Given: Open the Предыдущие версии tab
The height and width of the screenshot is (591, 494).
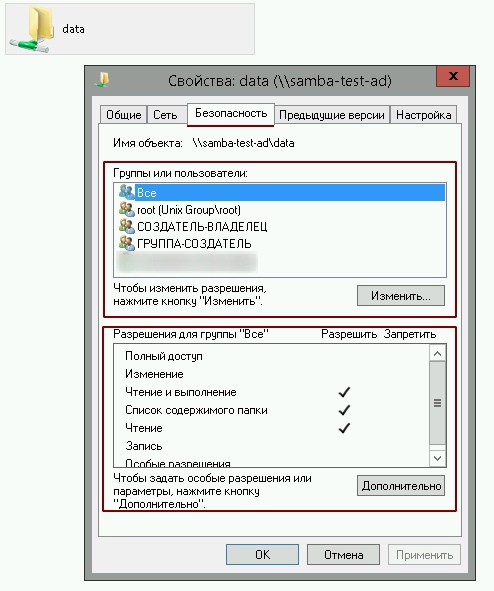Looking at the screenshot, I should [x=332, y=115].
